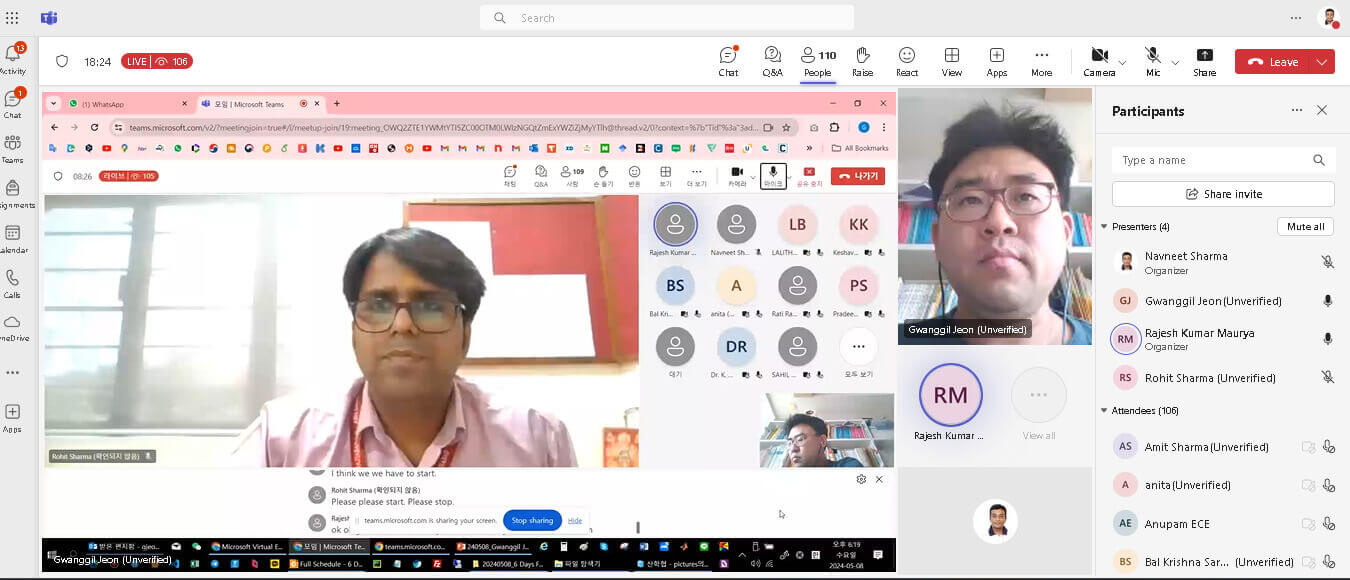This screenshot has width=1350, height=580.
Task: Click the Share invite button
Action: pyautogui.click(x=1223, y=194)
